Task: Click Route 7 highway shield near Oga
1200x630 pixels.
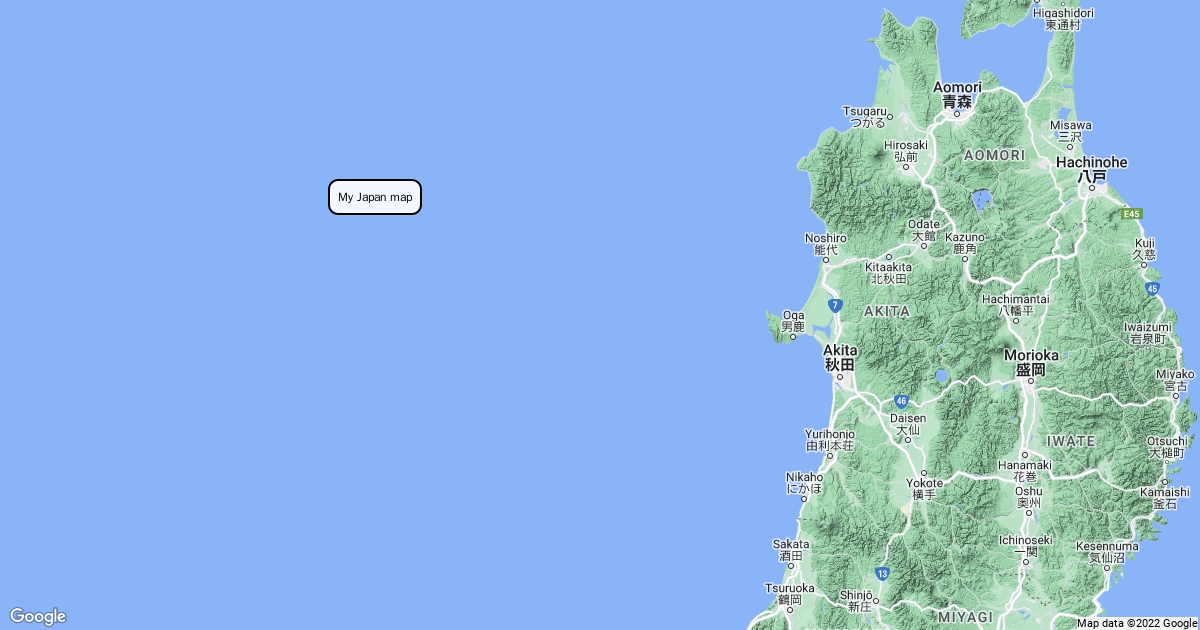Action: pyautogui.click(x=834, y=305)
